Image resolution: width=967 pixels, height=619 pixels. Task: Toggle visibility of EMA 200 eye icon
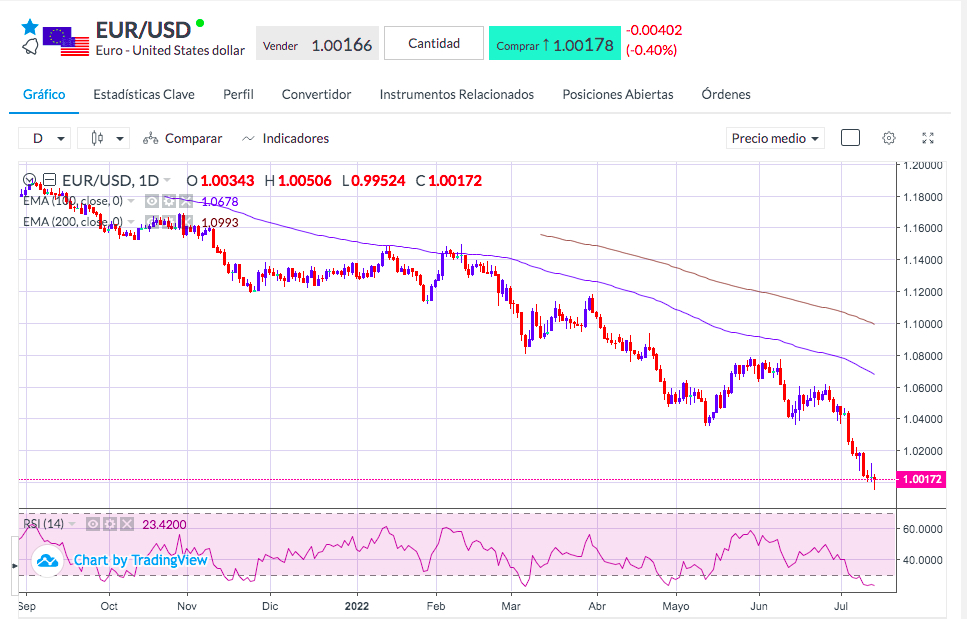(152, 222)
